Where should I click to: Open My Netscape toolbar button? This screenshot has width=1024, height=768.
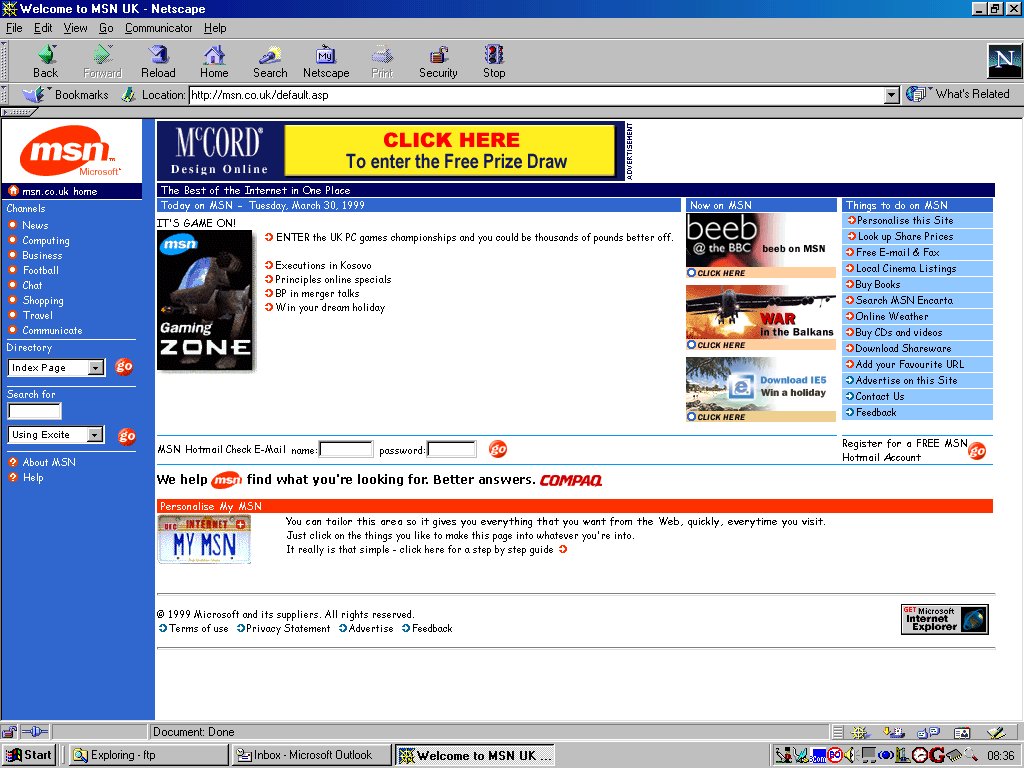(326, 61)
